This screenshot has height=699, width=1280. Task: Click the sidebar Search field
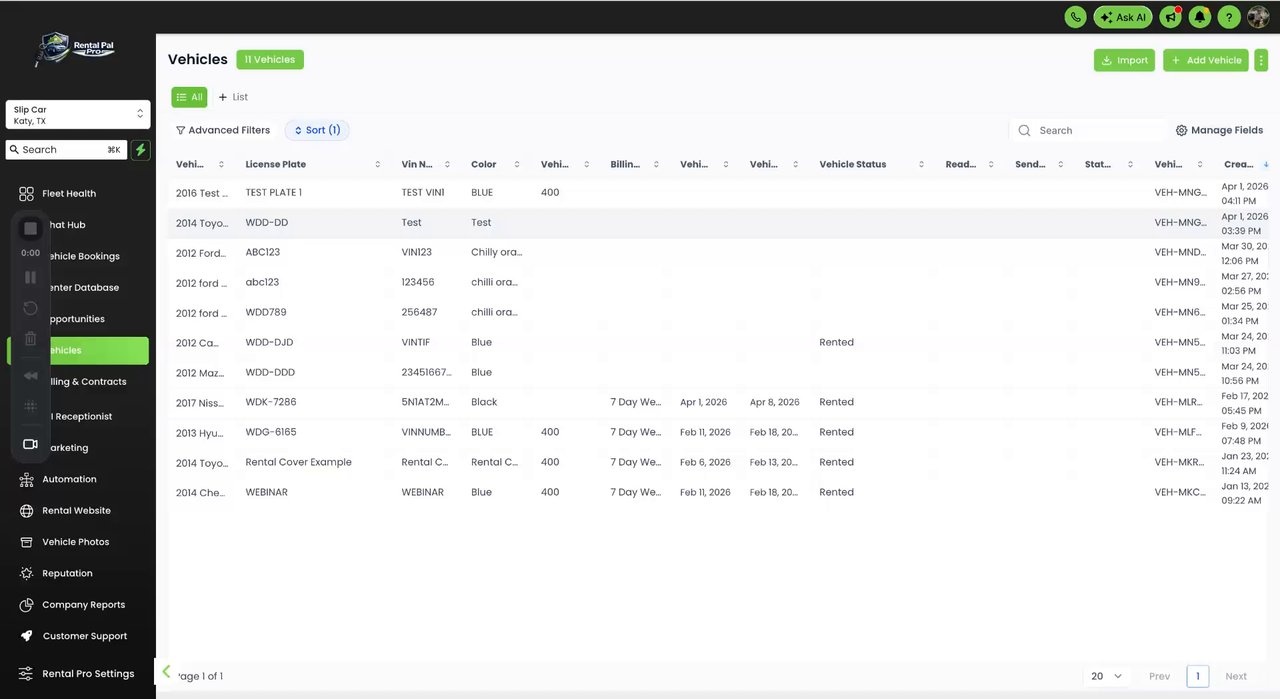coord(66,150)
